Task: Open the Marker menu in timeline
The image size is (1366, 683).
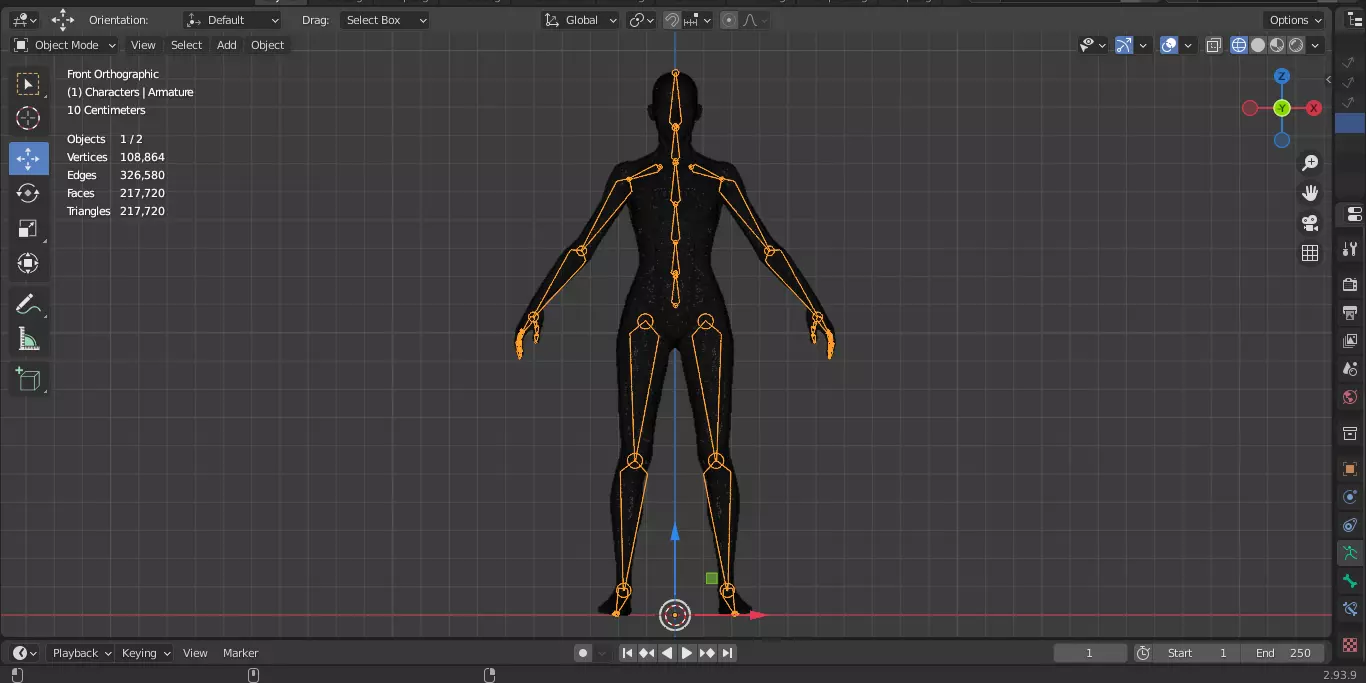Action: click(x=240, y=653)
